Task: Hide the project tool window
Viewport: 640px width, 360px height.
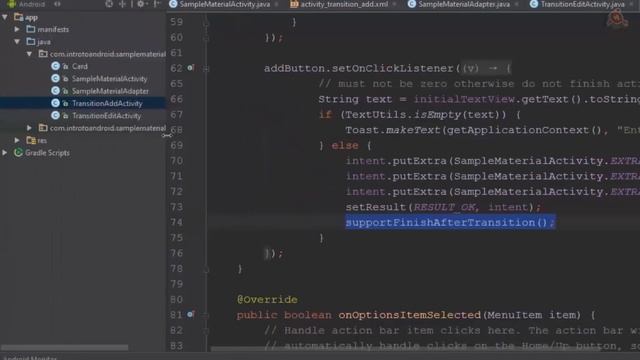Action: click(x=157, y=4)
